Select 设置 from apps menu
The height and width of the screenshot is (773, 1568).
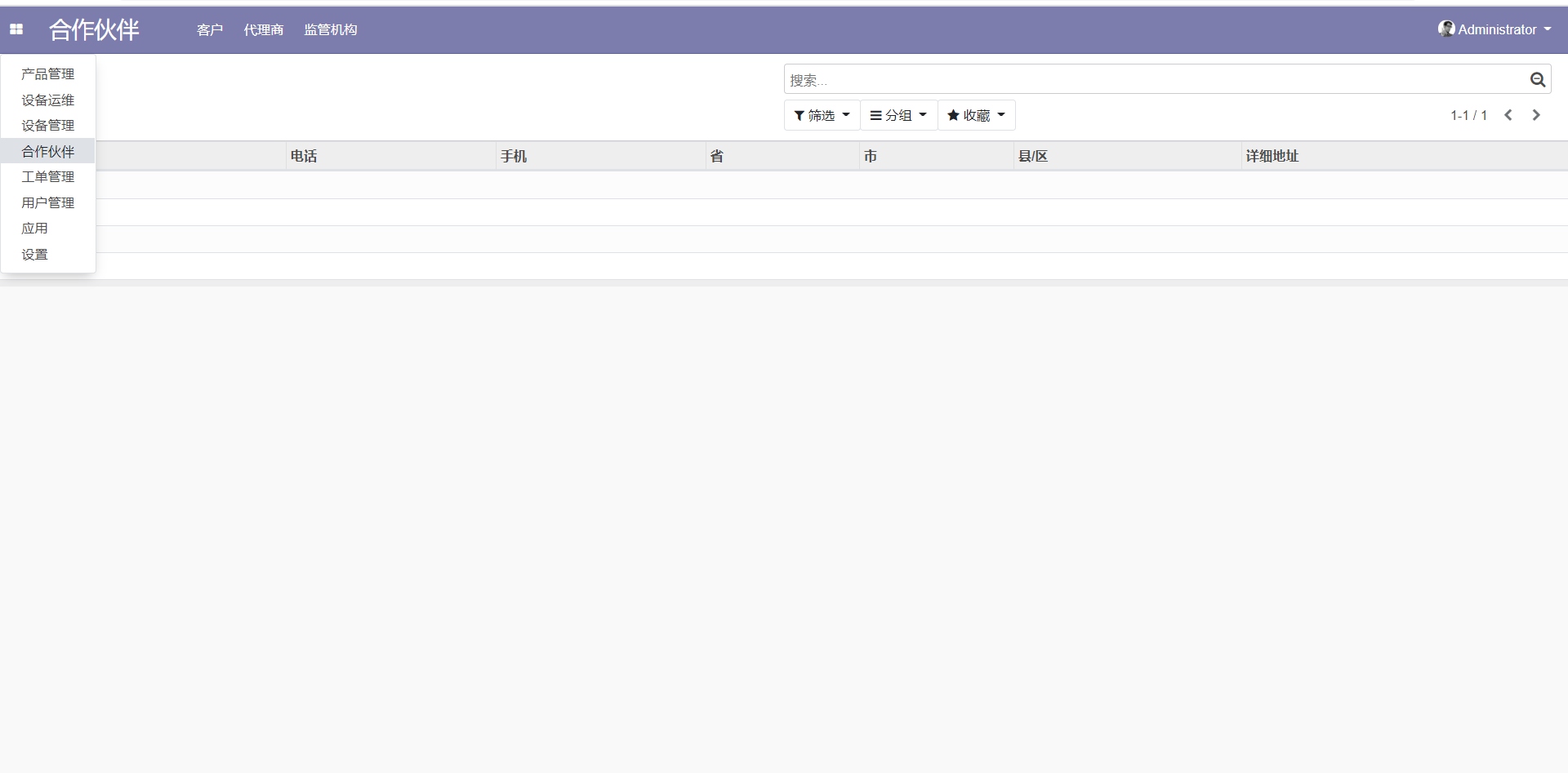point(48,254)
